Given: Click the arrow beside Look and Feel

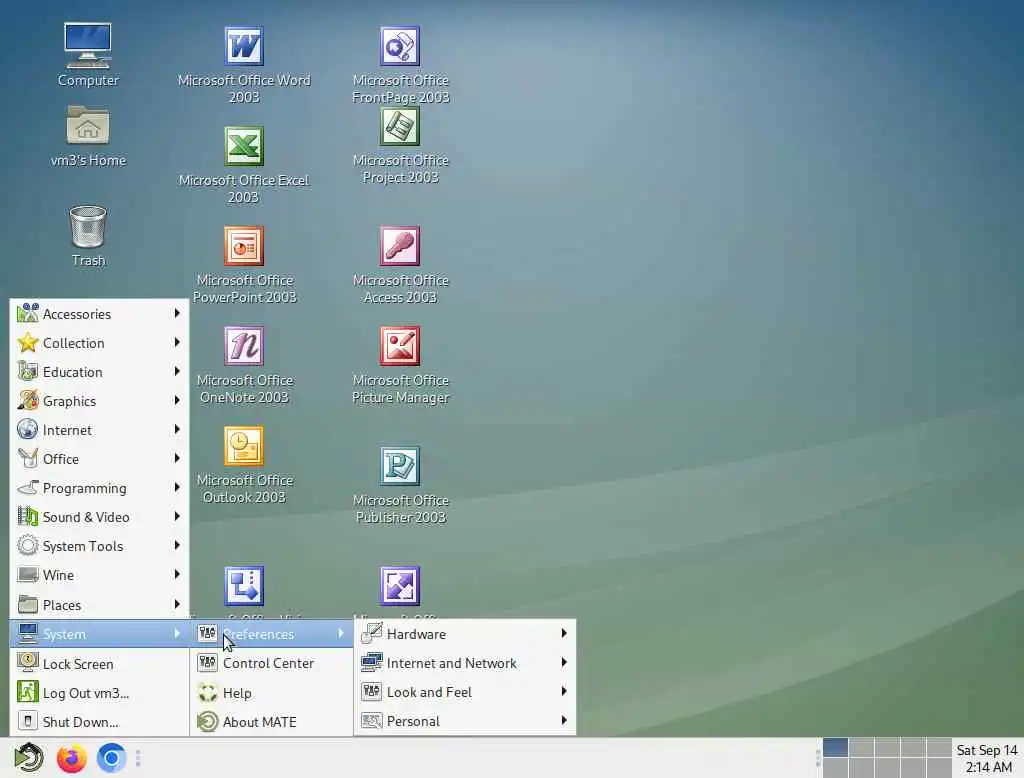Looking at the screenshot, I should (564, 691).
